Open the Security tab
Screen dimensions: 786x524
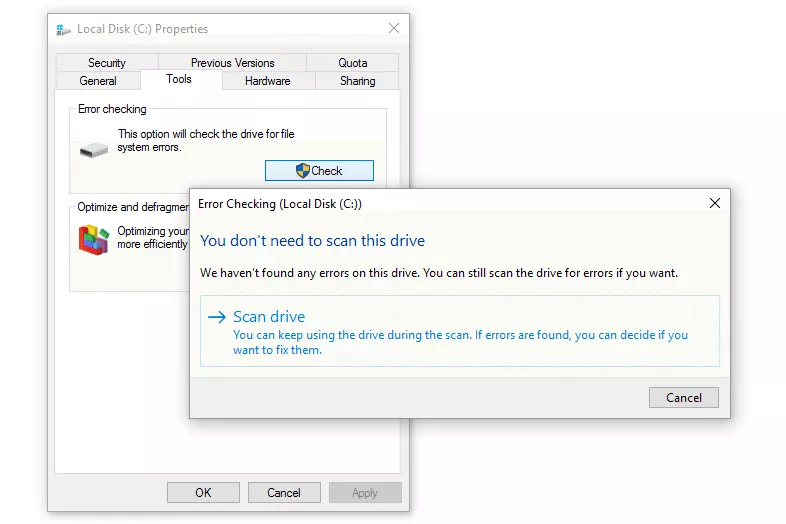click(x=107, y=63)
